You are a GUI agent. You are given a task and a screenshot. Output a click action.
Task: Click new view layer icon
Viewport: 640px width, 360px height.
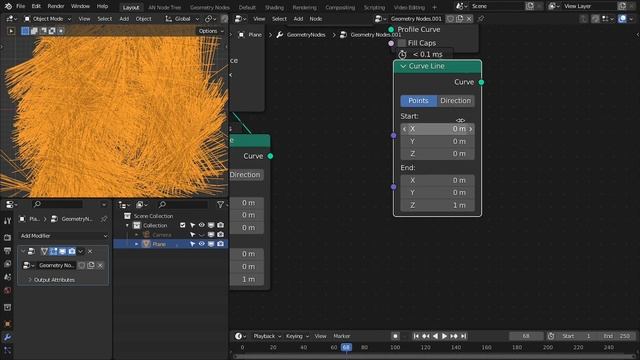[622, 6]
